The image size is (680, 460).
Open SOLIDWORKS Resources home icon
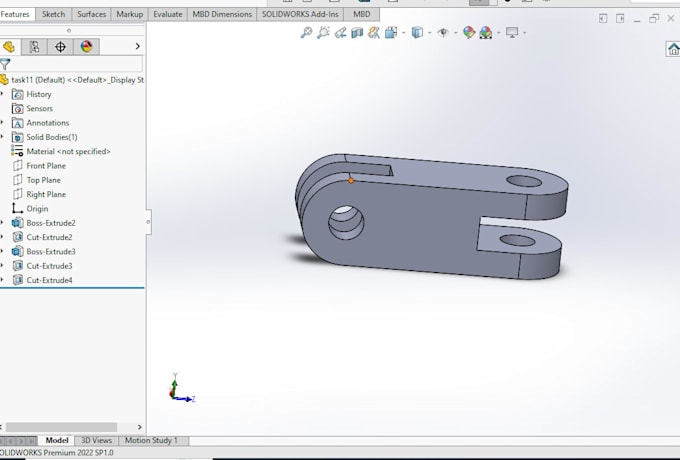tap(673, 49)
